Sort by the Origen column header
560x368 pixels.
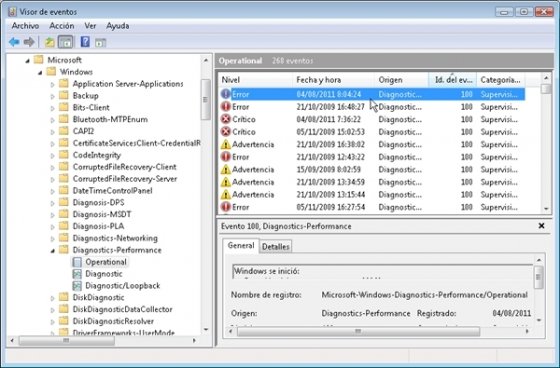(x=401, y=80)
